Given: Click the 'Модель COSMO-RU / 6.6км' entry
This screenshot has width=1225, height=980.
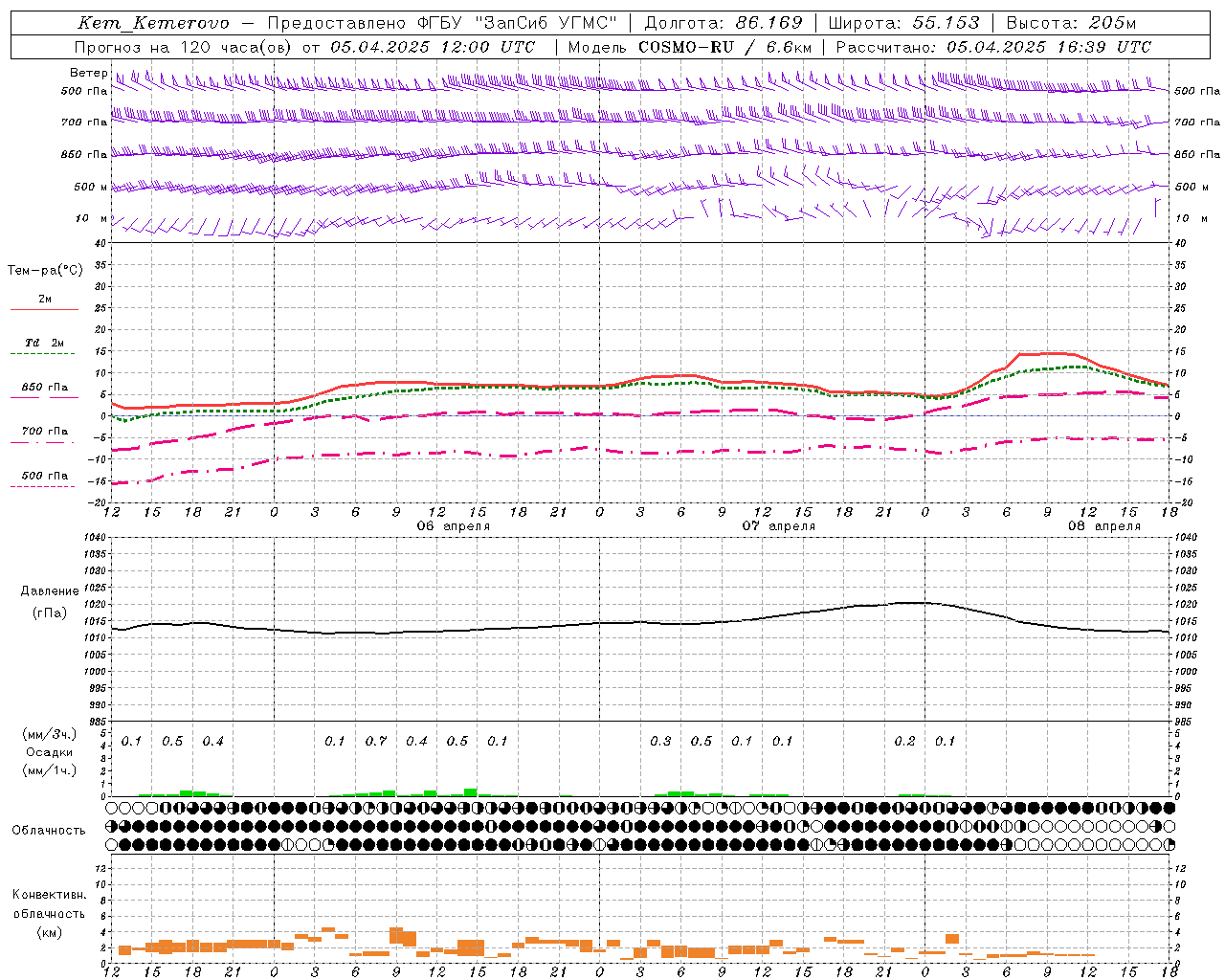Looking at the screenshot, I should tap(690, 47).
